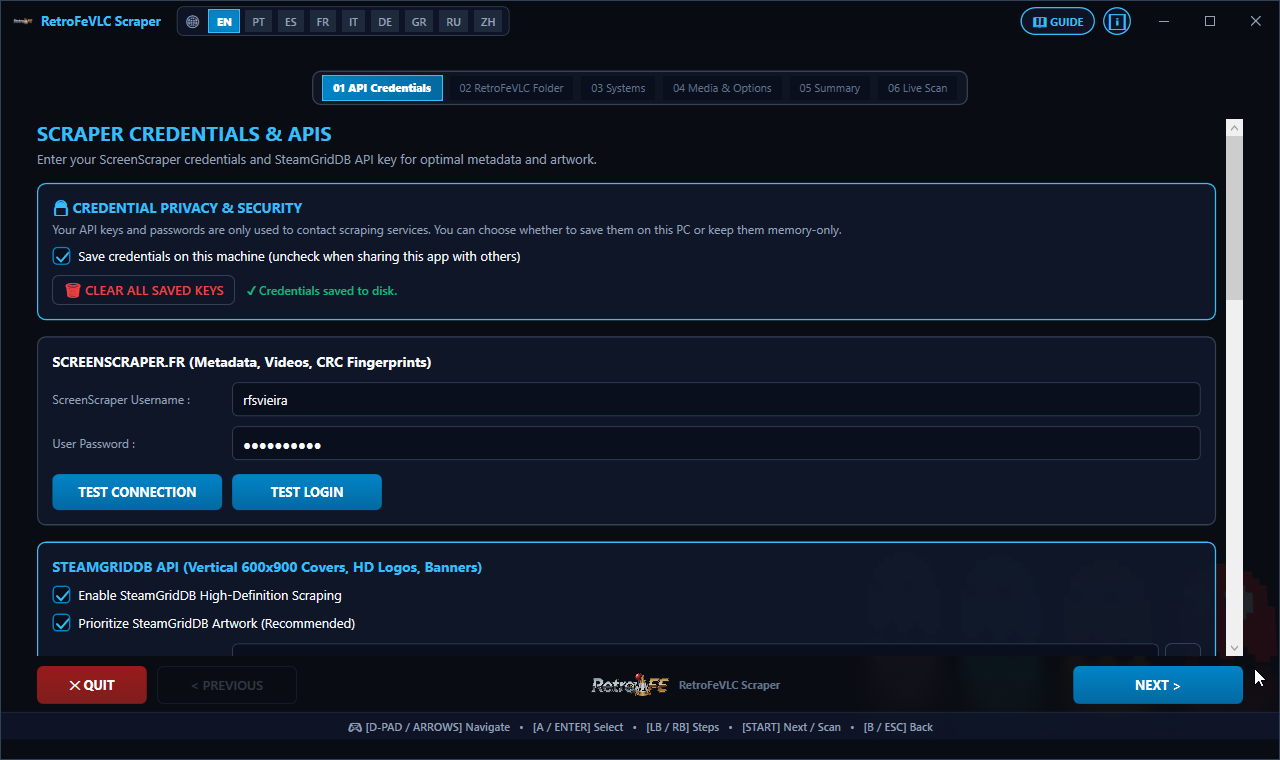This screenshot has width=1280, height=760.
Task: Open the 05 Summary tab
Action: (x=830, y=88)
